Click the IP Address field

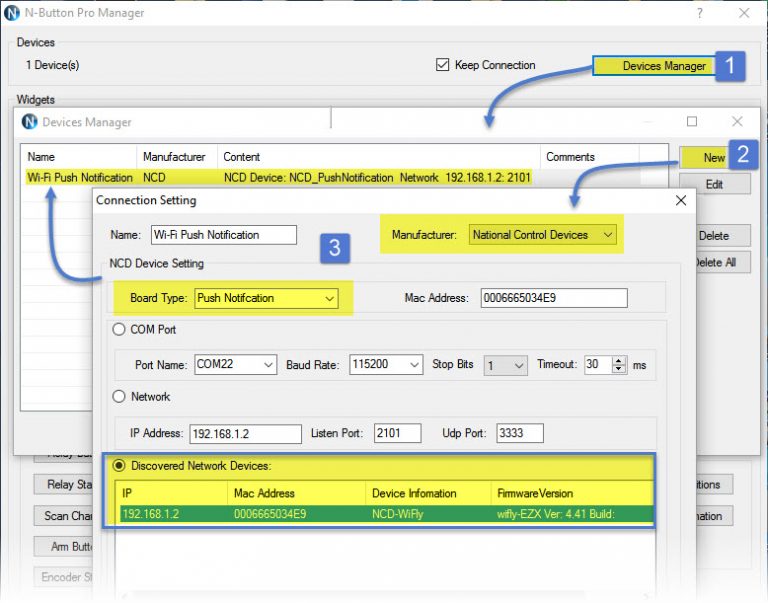(x=245, y=433)
